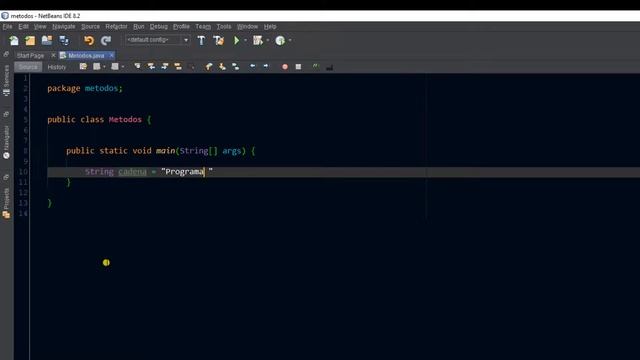Click the editor Forward navigation icon
The image size is (640, 360).
pos(115,67)
